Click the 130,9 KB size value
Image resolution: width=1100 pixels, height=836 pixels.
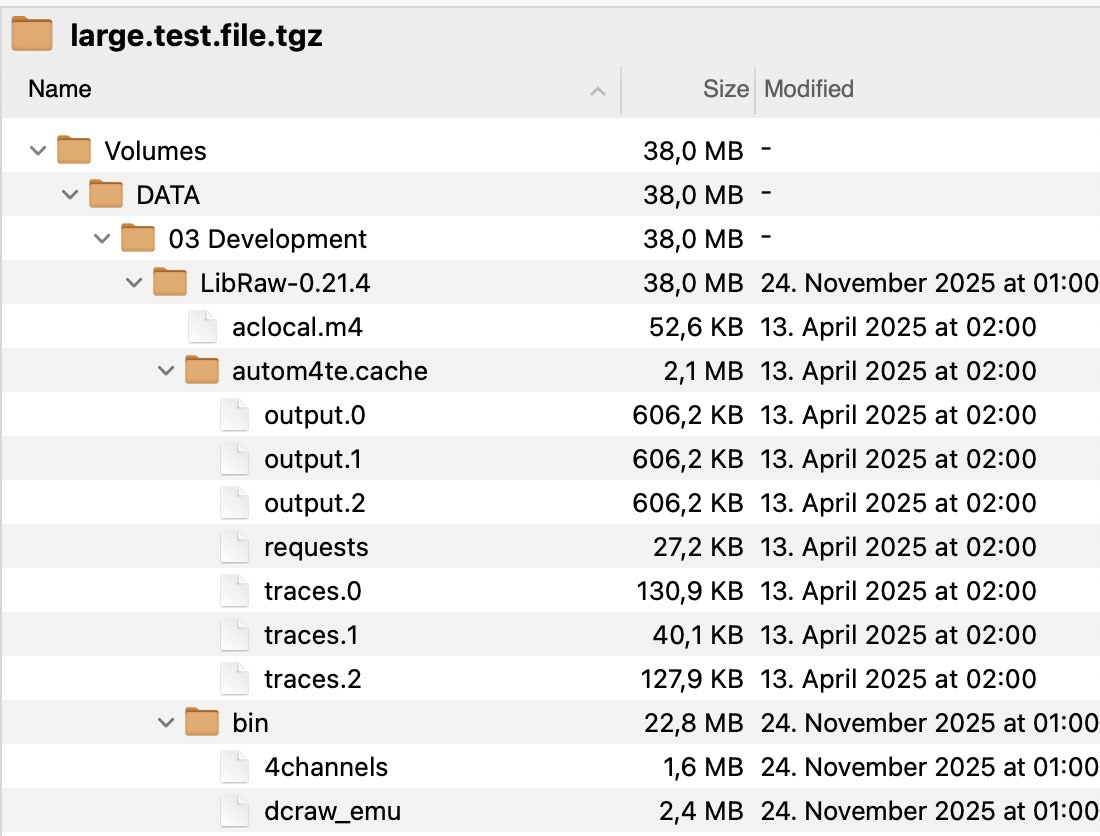(690, 591)
